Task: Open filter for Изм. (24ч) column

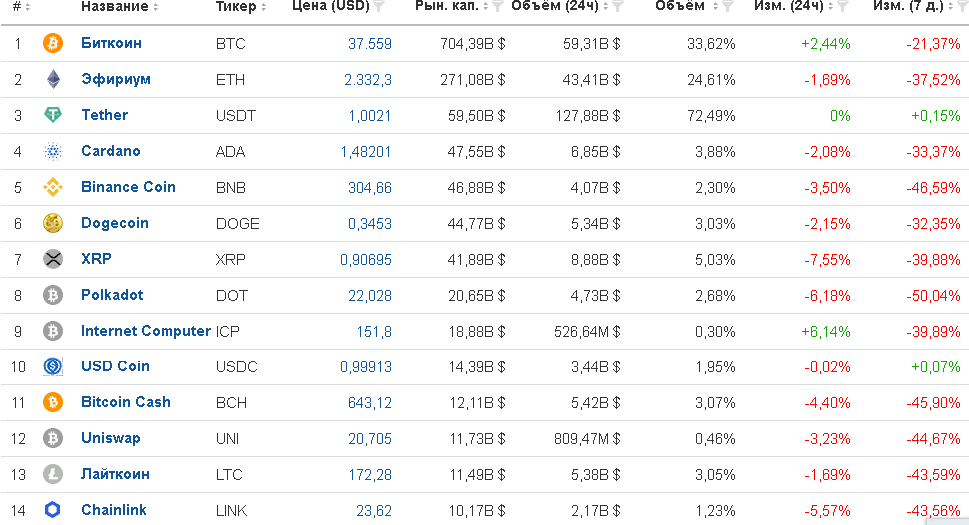Action: click(843, 6)
